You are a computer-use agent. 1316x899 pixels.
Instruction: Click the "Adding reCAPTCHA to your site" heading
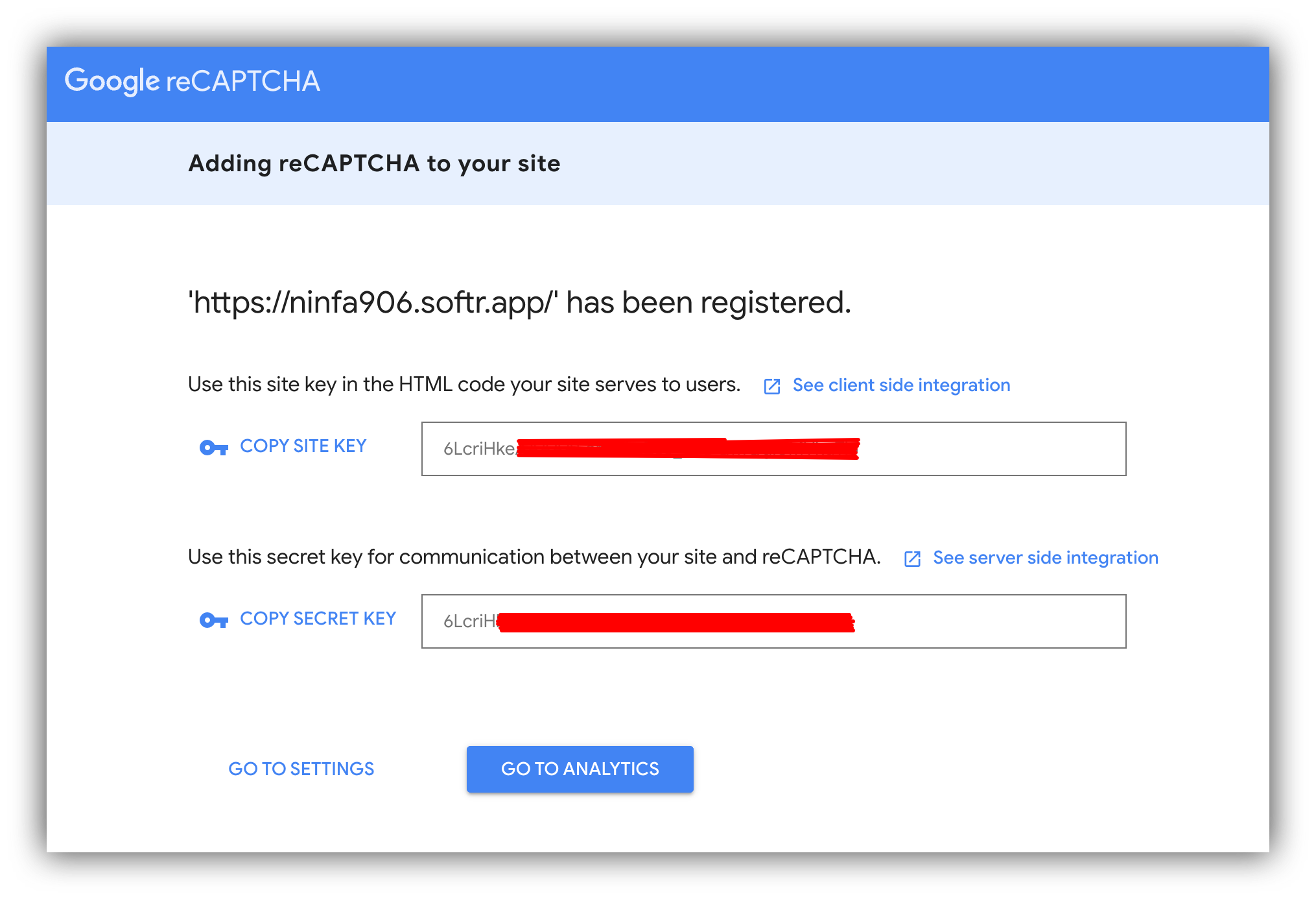click(374, 163)
